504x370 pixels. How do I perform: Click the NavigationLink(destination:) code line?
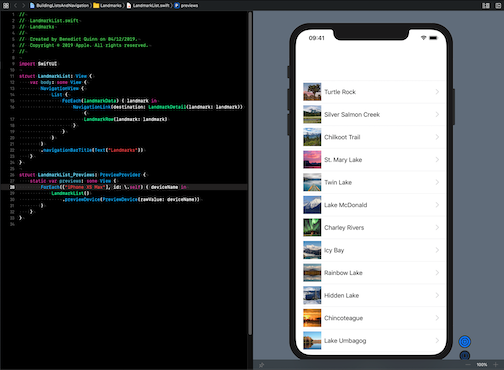(158, 107)
